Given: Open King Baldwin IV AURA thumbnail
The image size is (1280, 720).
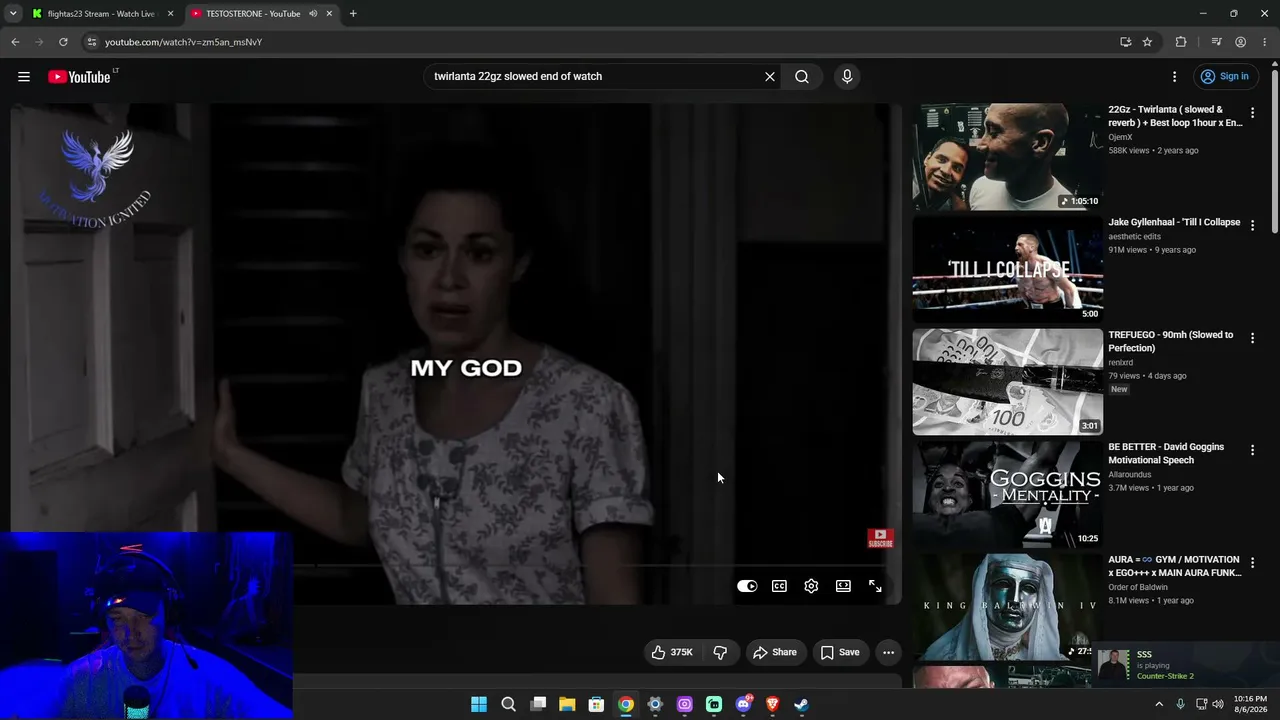Looking at the screenshot, I should [1007, 607].
